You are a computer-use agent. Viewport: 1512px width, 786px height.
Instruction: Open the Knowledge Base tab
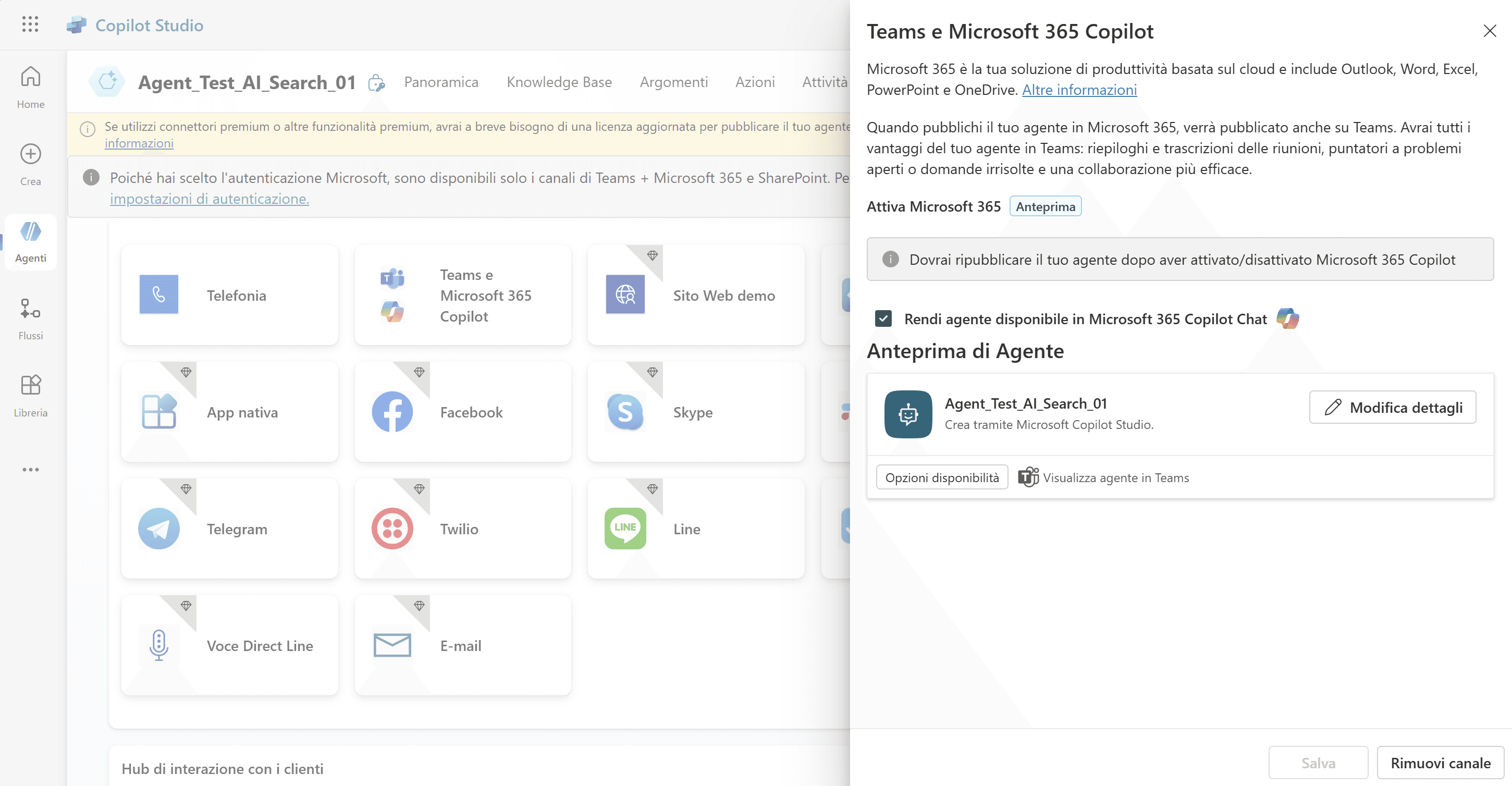click(559, 82)
